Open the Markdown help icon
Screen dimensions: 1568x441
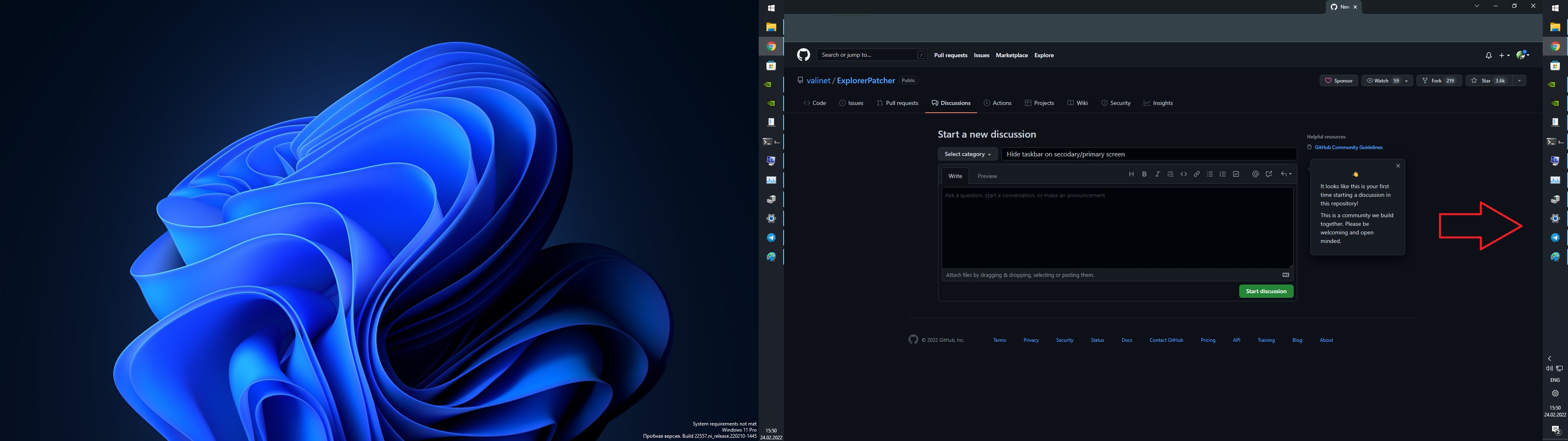click(1285, 275)
